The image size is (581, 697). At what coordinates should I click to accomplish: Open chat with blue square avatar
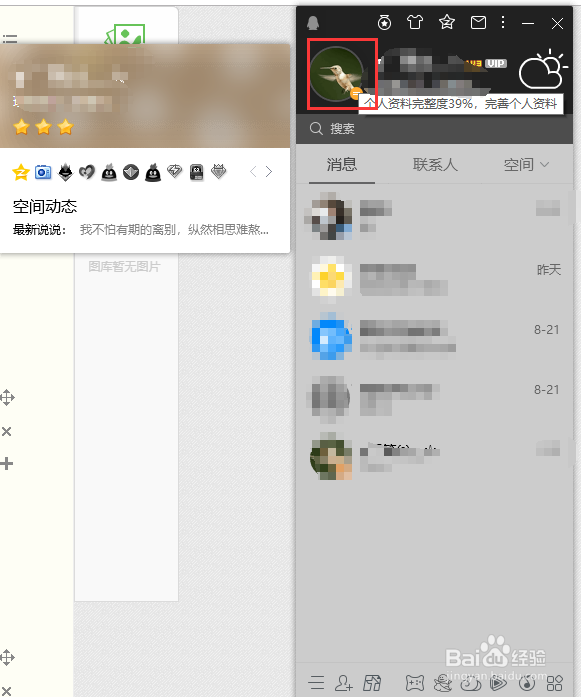[331, 337]
